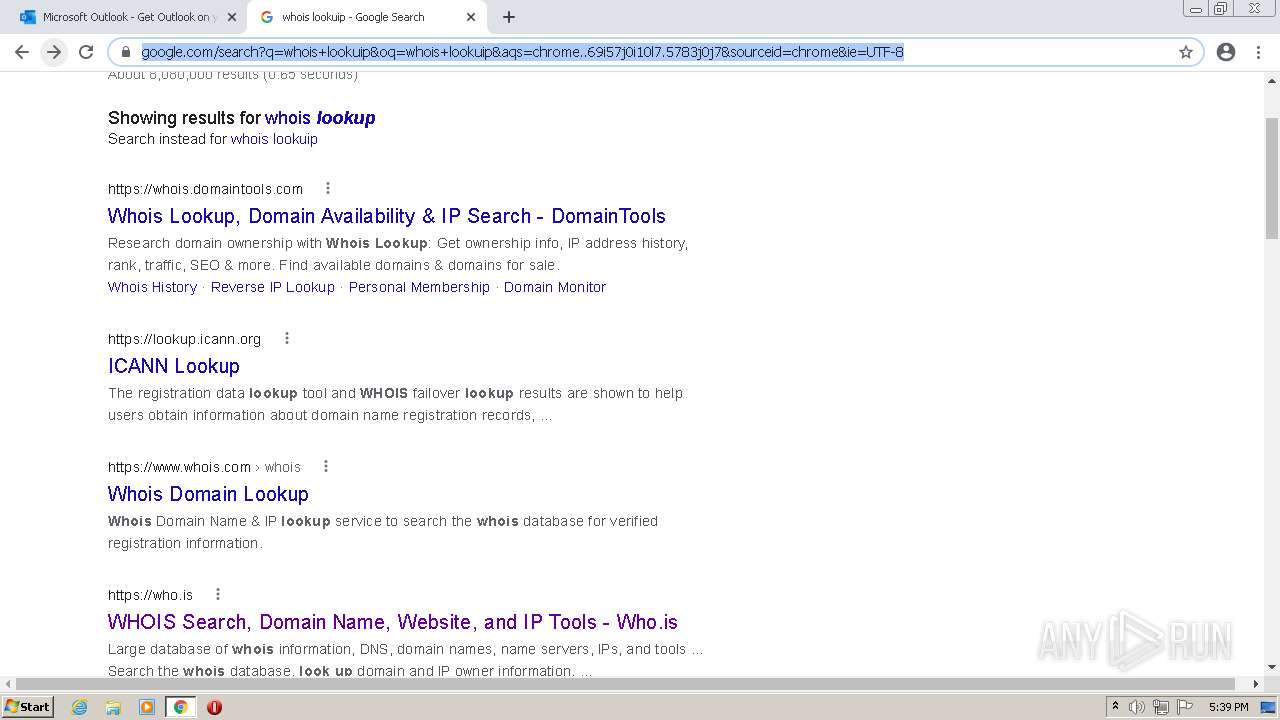Viewport: 1280px width, 720px height.
Task: Open more options for who.is result
Action: [x=217, y=594]
